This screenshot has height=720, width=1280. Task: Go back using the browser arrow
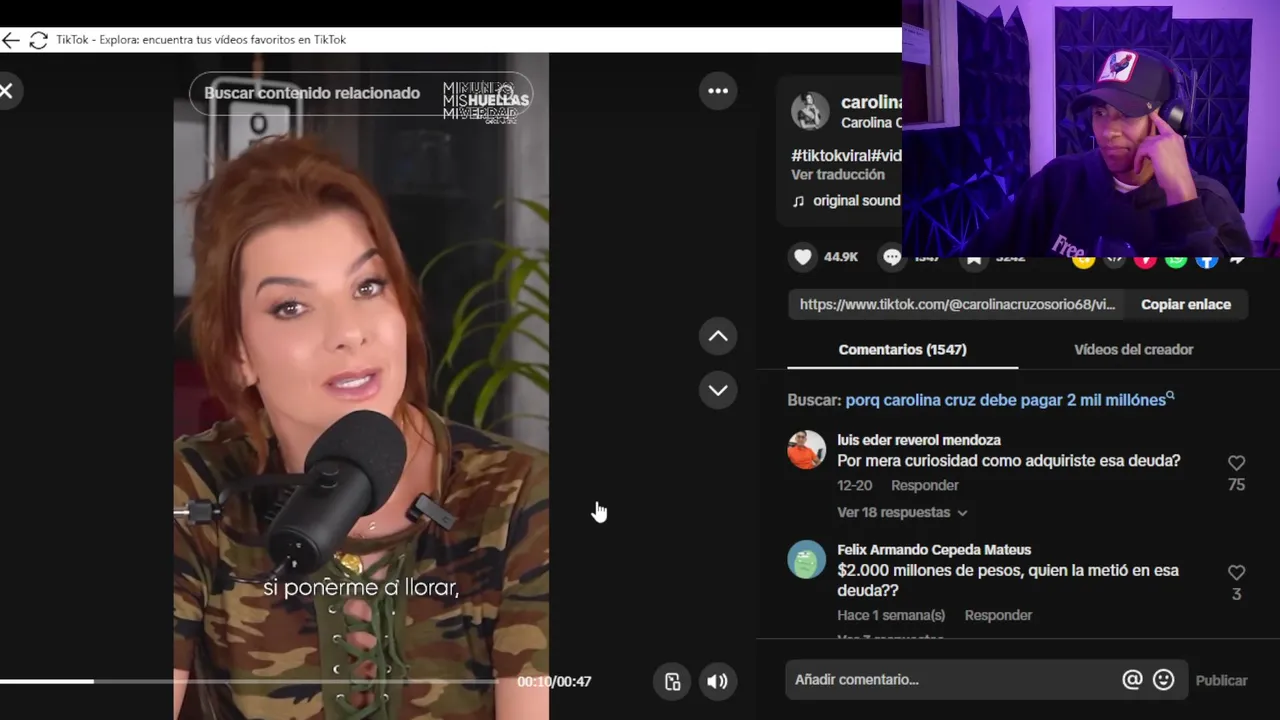tap(10, 40)
